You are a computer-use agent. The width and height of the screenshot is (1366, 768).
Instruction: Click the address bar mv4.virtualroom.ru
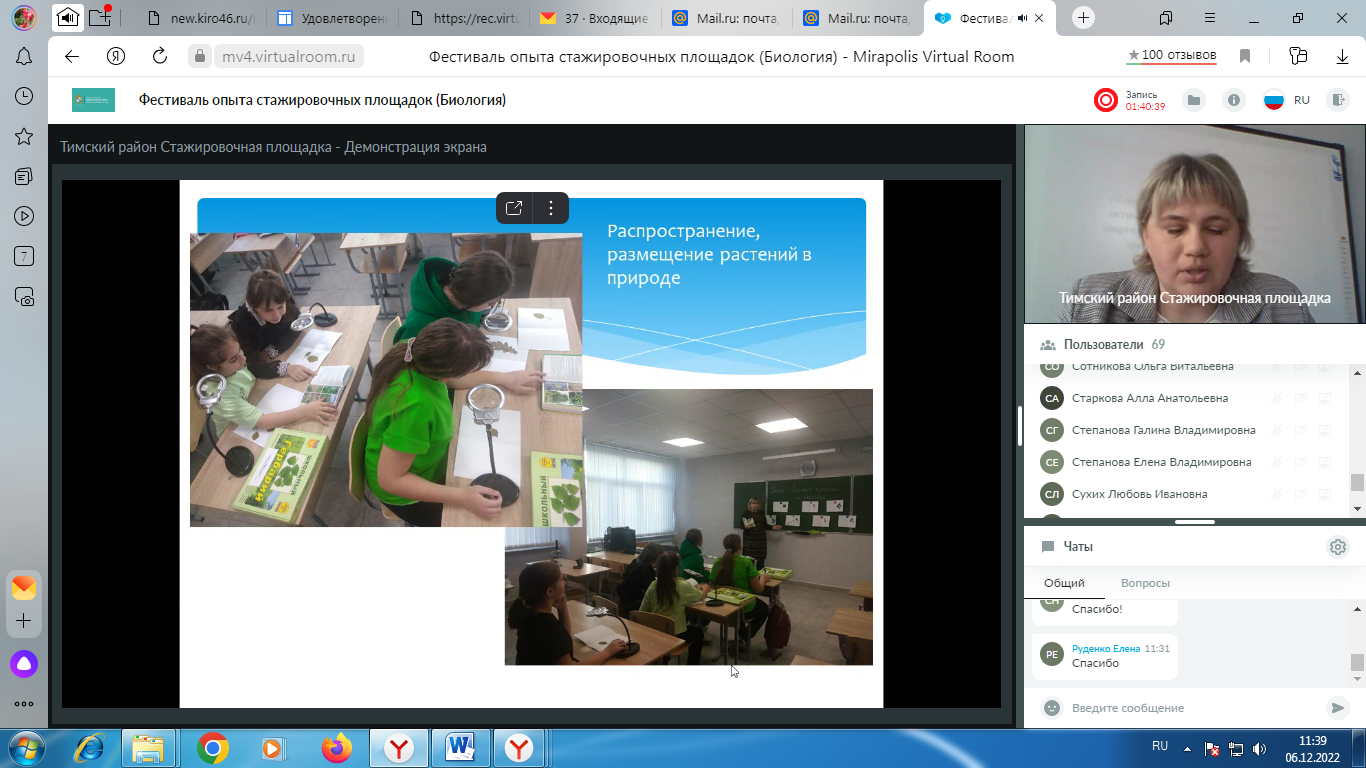click(289, 56)
